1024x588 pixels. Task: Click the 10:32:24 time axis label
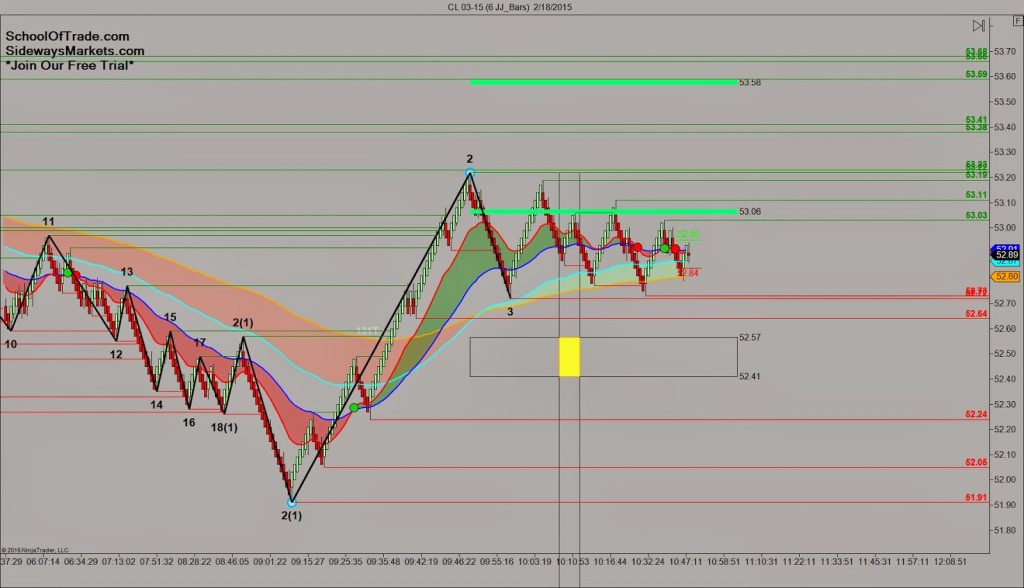[x=647, y=561]
